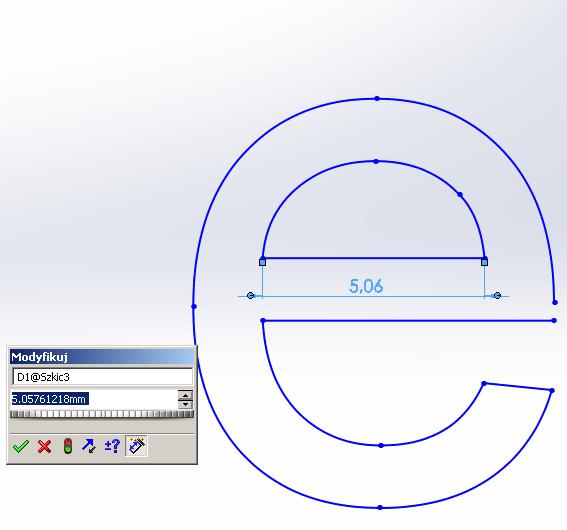Increase value with spinner up arrow
Image resolution: width=567 pixels, height=530 pixels.
point(185,395)
